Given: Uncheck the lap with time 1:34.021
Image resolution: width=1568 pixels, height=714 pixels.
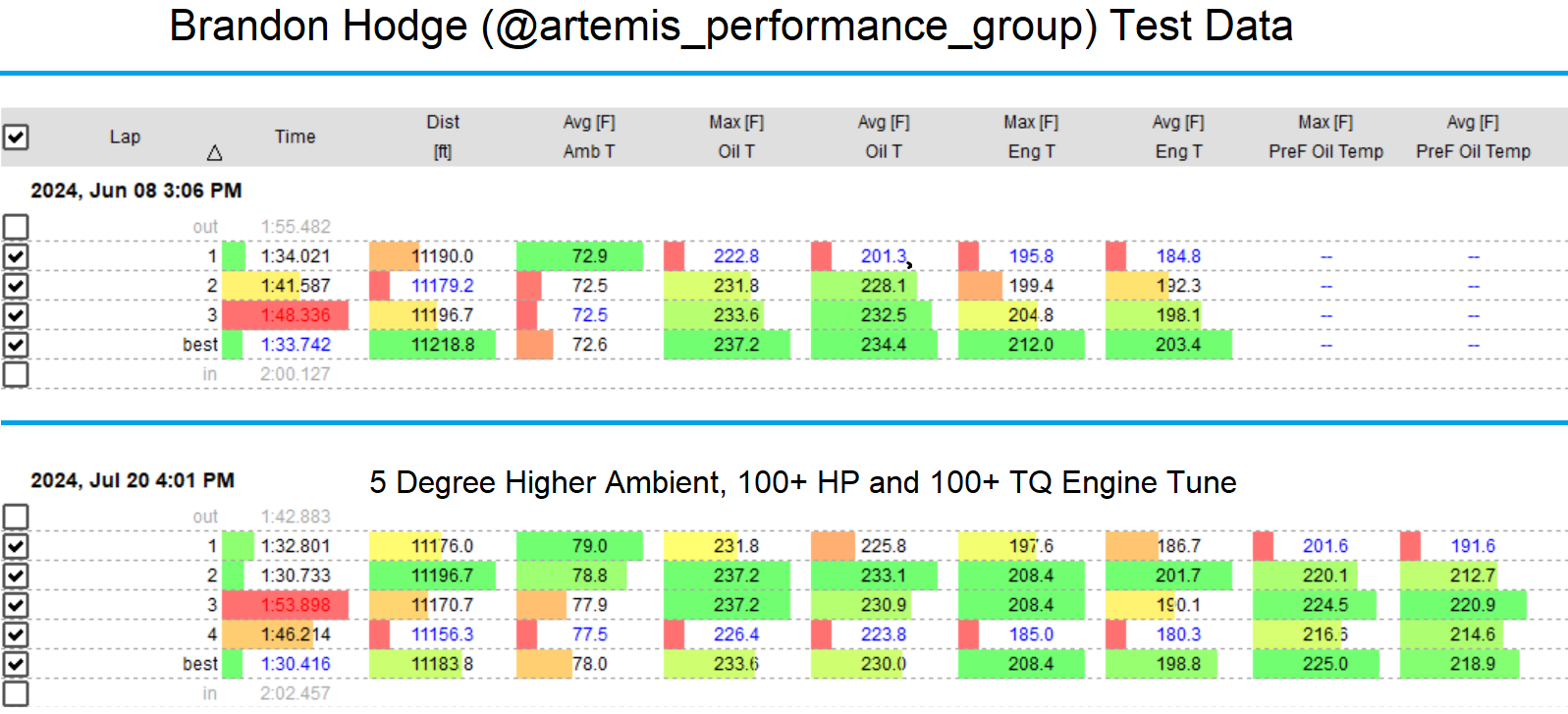Looking at the screenshot, I should pyautogui.click(x=16, y=256).
